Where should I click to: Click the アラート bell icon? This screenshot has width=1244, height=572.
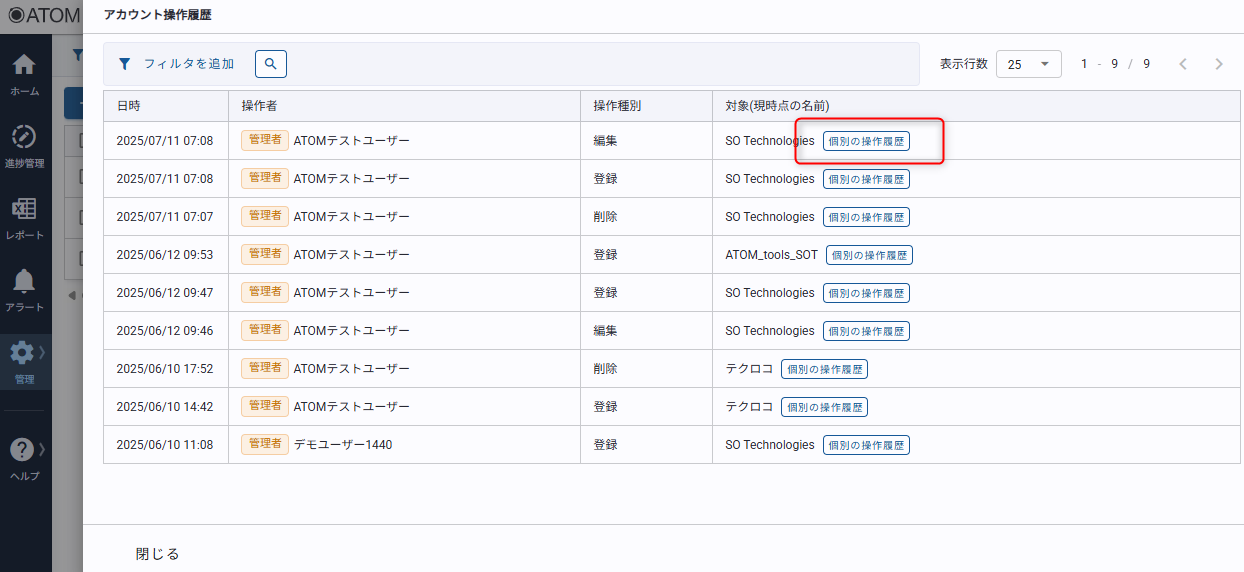point(25,281)
